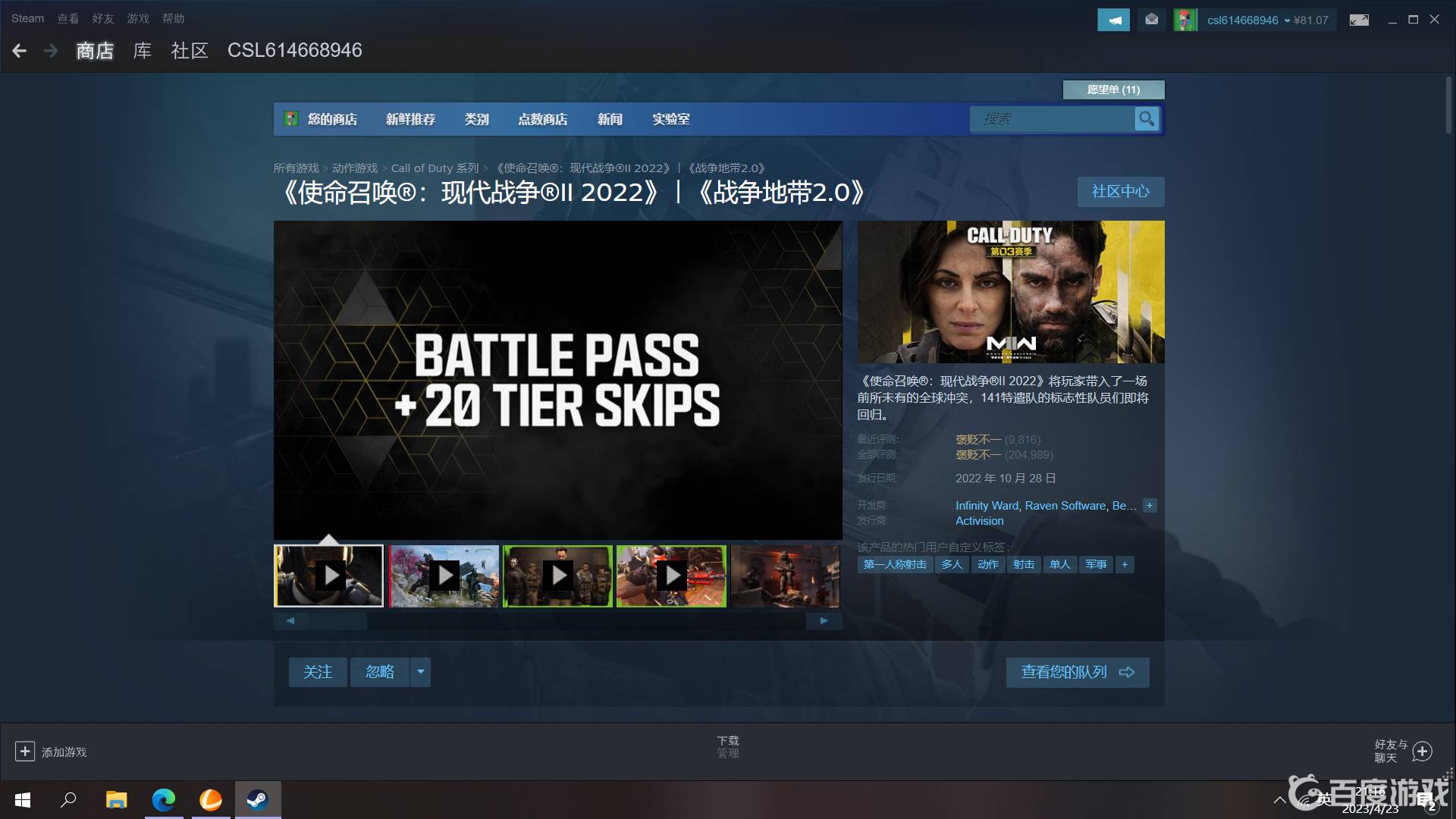Click the user avatar picture

coord(1185,20)
